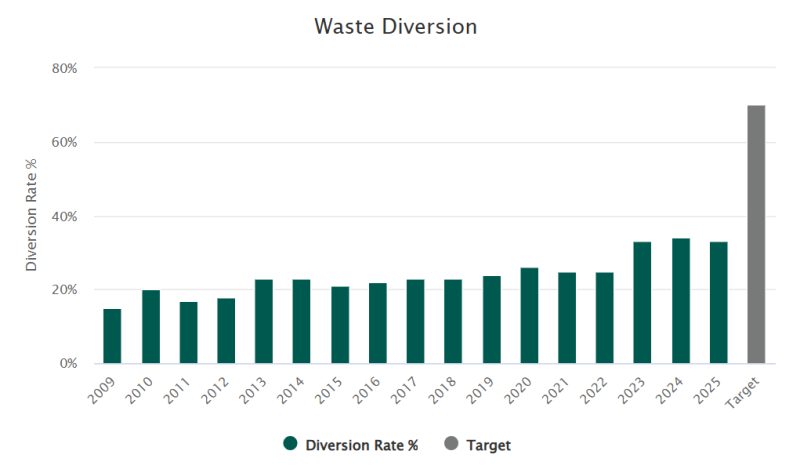
Task: Select the 2011 diversion rate bar
Action: pos(188,333)
